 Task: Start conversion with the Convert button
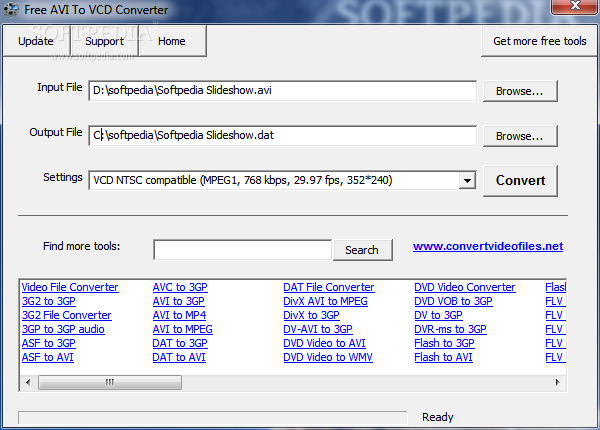pos(520,181)
